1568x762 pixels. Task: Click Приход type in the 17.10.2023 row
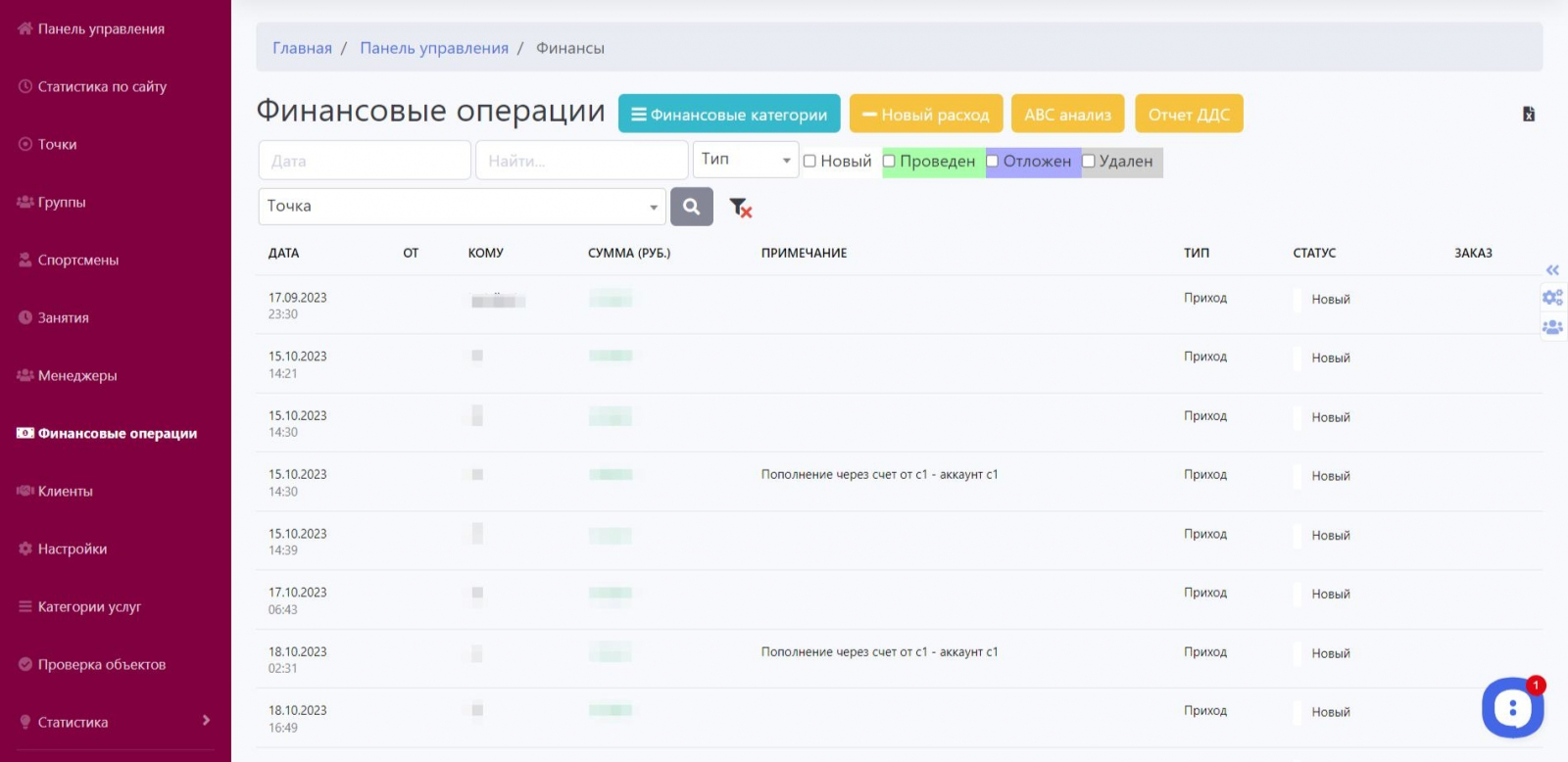click(x=1204, y=593)
